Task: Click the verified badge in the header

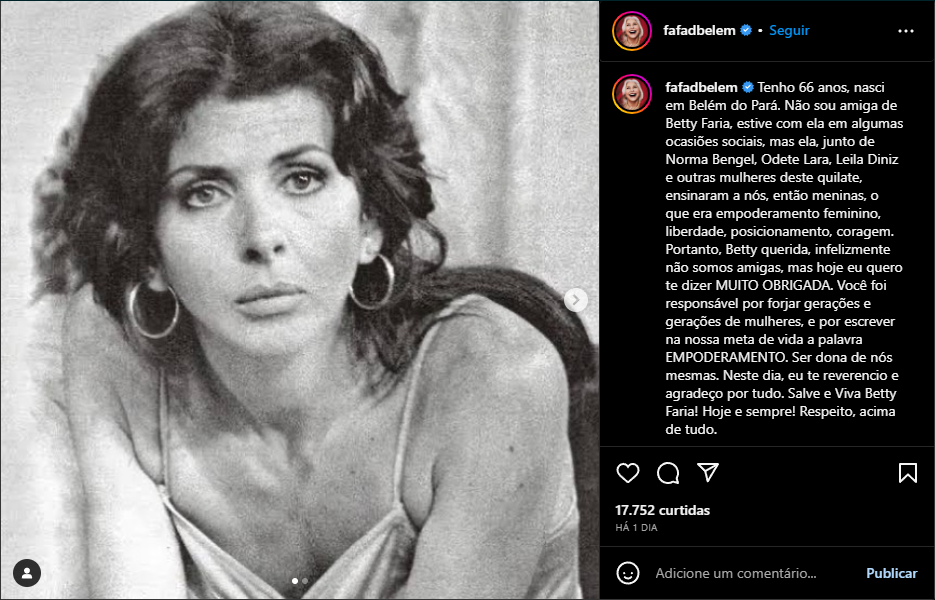Action: click(746, 31)
